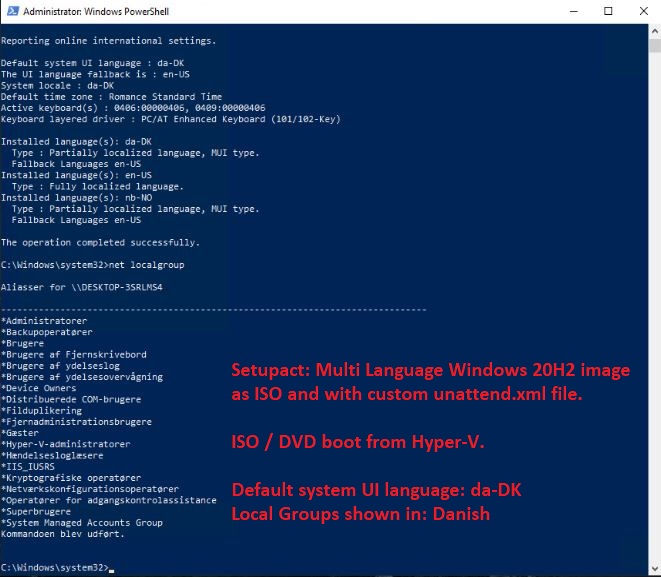Screen dimensions: 661x577
Task: Close the Administrator PowerShell window
Action: pos(643,11)
